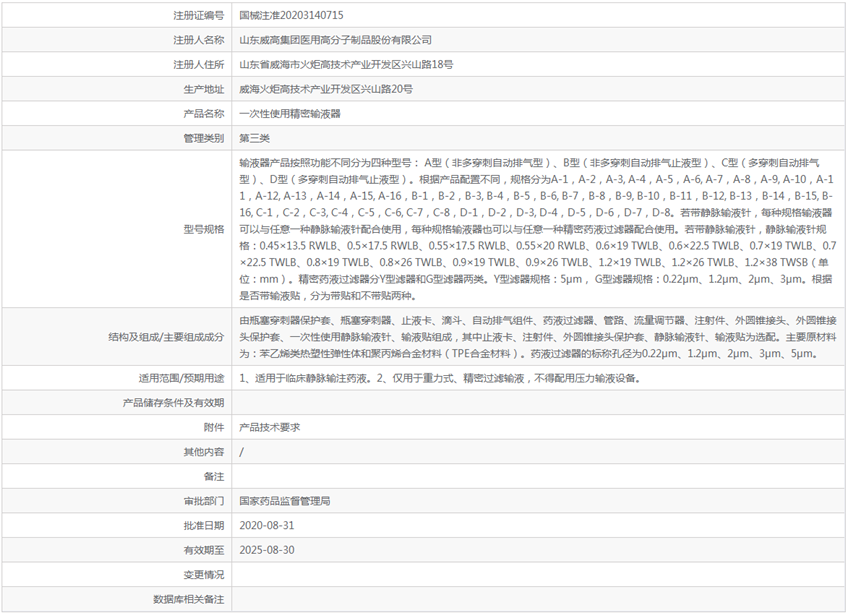Click the intended-use text starting '1、适用于临床静脉输注药液'
Image resolution: width=850 pixels, height=615 pixels.
[440, 379]
